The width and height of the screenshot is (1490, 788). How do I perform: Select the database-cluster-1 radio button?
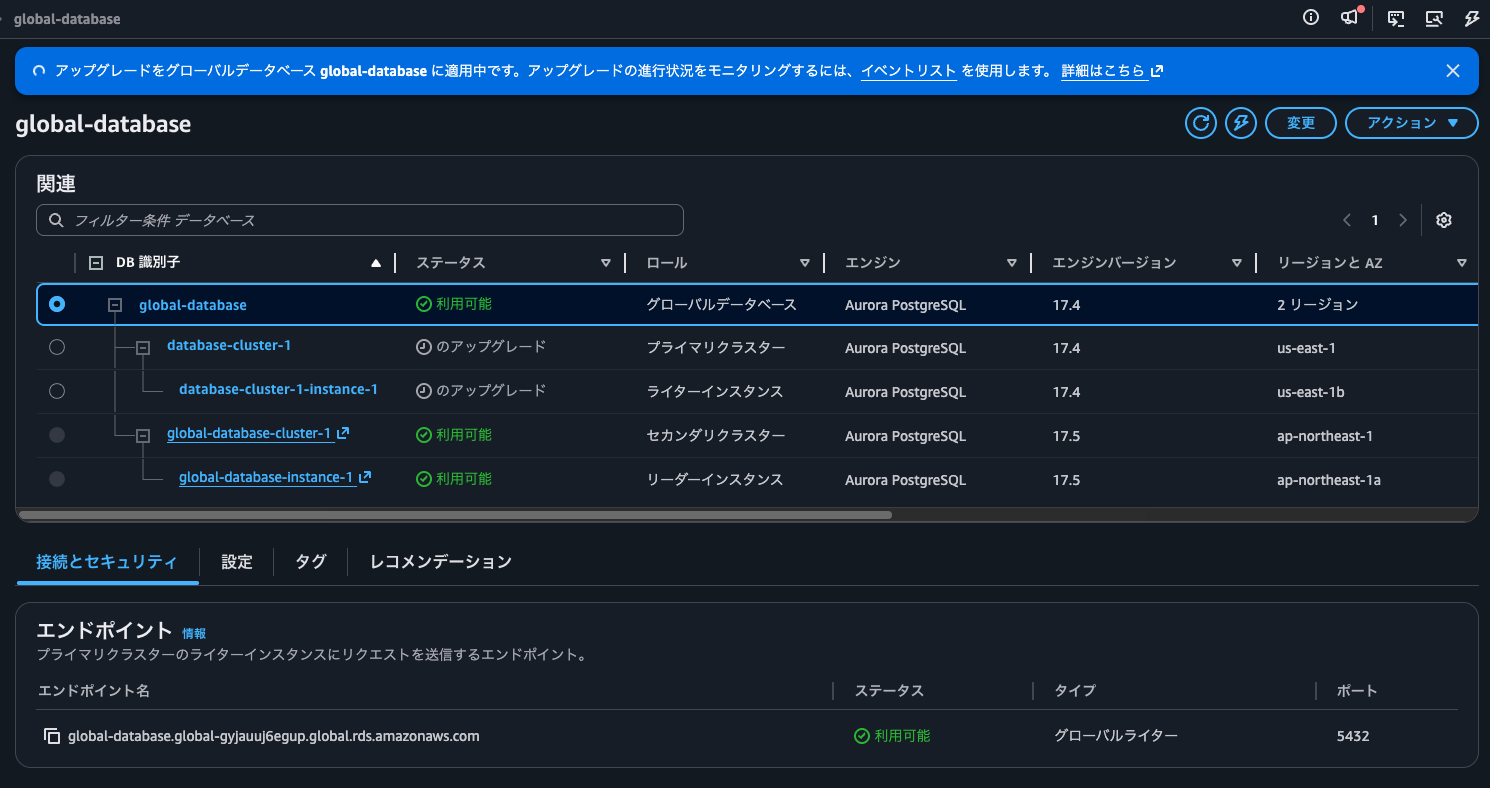pyautogui.click(x=57, y=347)
